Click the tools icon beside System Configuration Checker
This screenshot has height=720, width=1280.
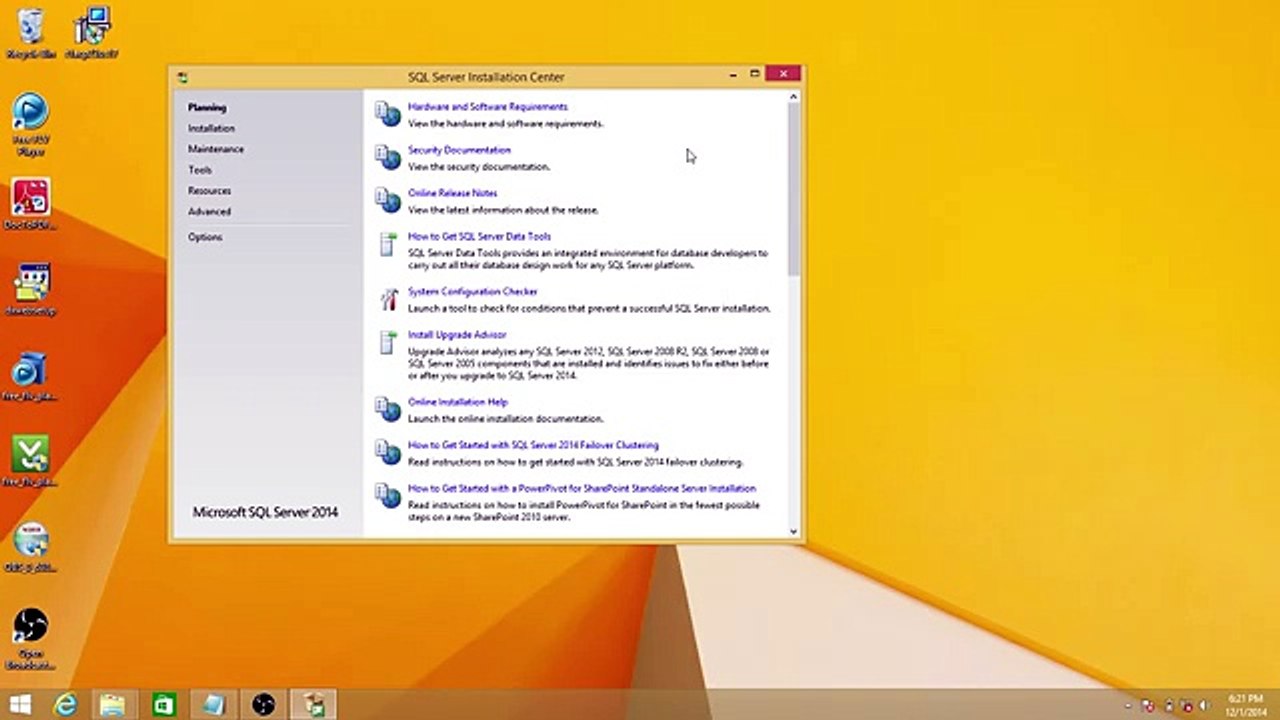(x=388, y=299)
